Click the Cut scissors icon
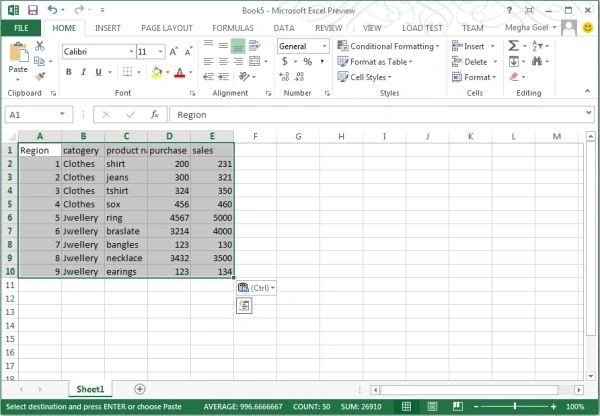600x416 pixels. pos(40,46)
